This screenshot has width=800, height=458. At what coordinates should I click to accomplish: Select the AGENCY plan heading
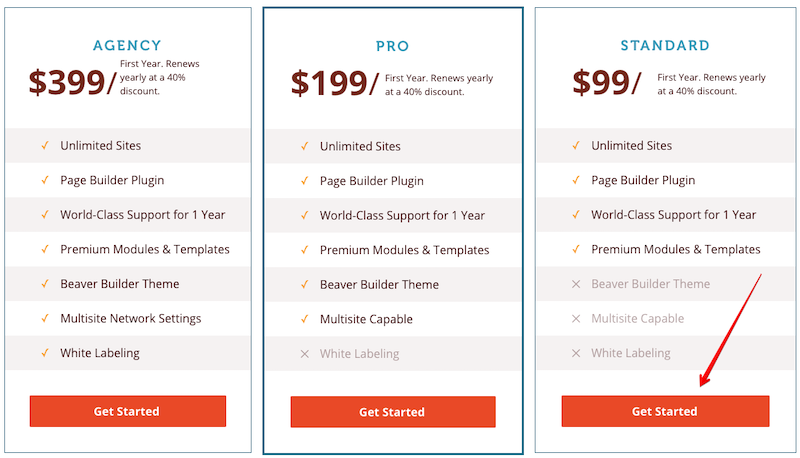tap(127, 45)
